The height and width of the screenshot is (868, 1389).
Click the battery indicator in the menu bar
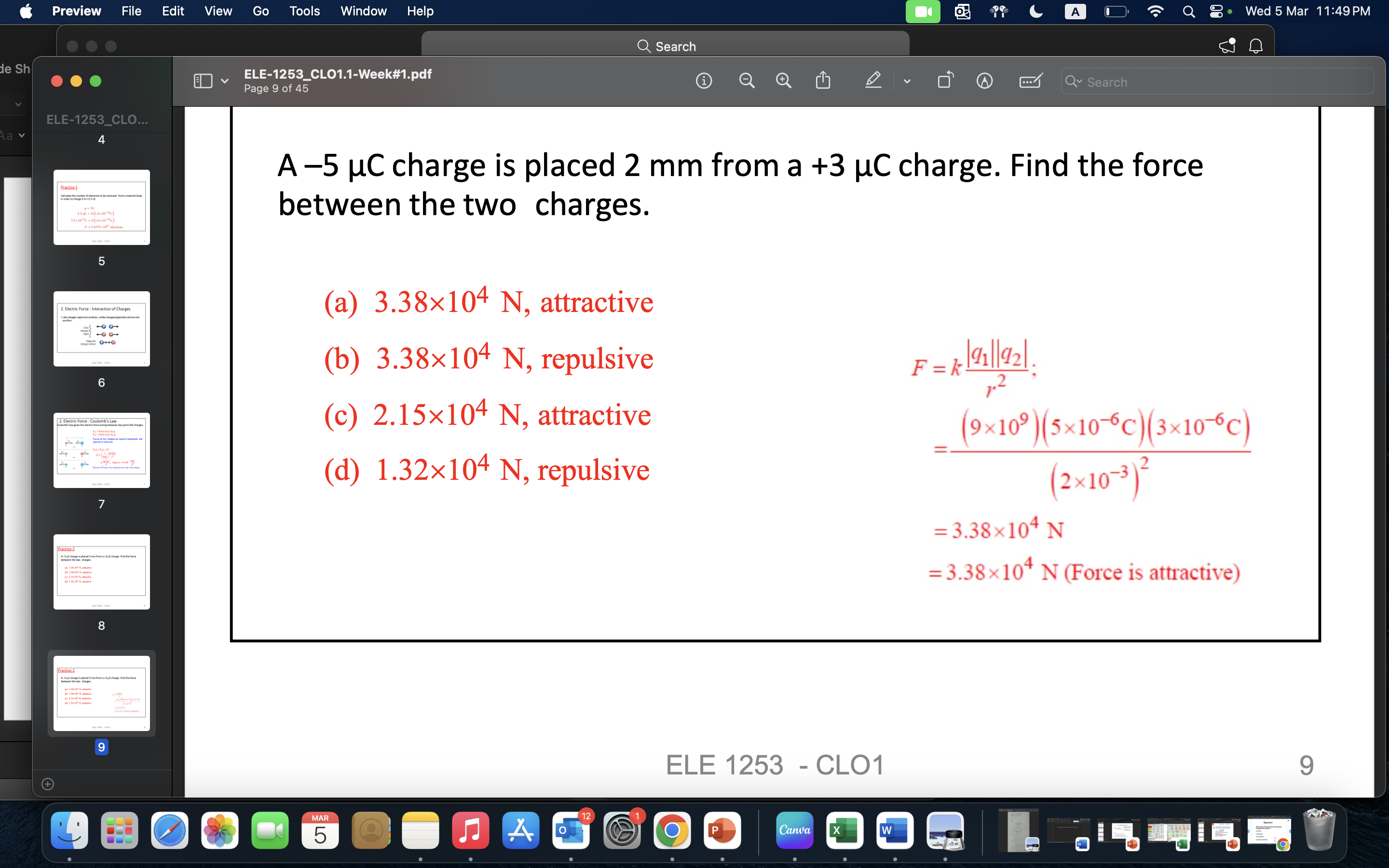click(1116, 11)
